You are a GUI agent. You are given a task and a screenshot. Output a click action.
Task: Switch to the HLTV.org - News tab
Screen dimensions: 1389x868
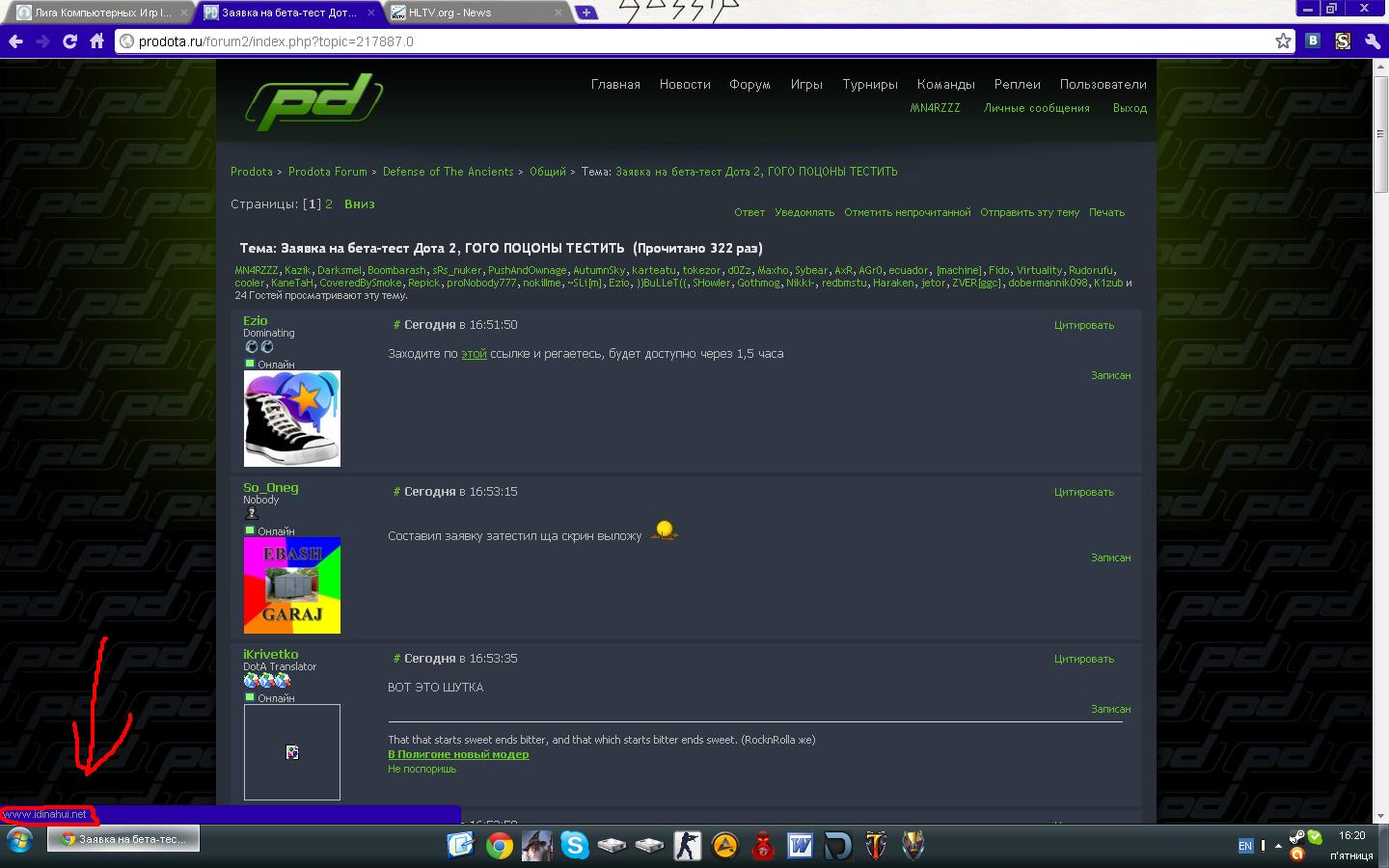(475, 13)
